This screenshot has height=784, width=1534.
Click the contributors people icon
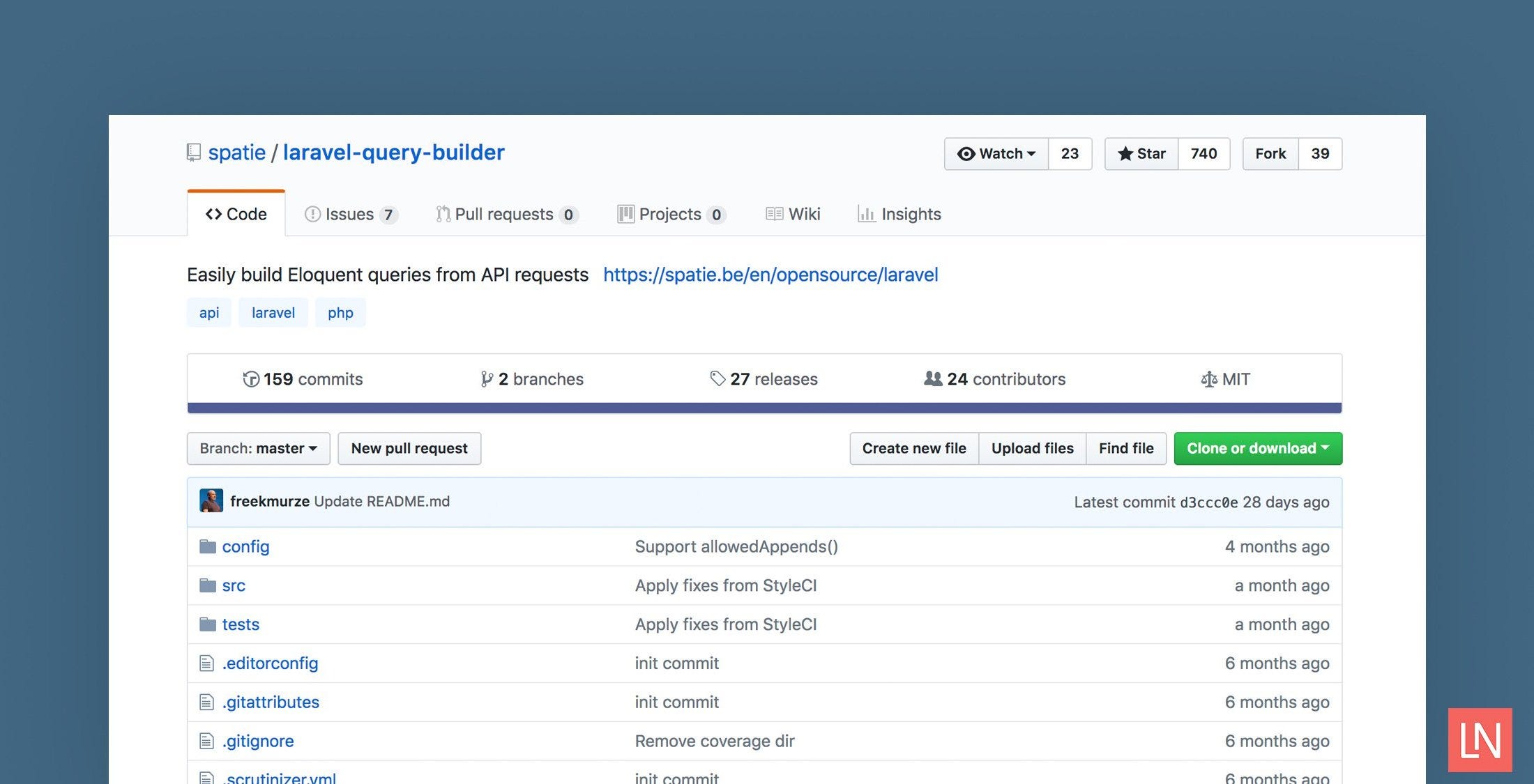[x=932, y=379]
